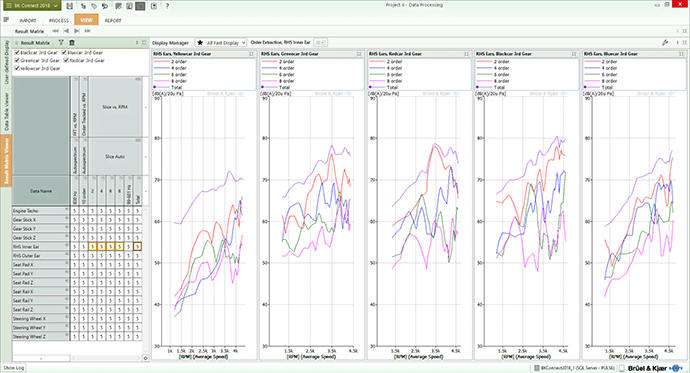Image resolution: width=690 pixels, height=373 pixels.
Task: Select the RHS Inner Ear row
Action: coord(40,247)
